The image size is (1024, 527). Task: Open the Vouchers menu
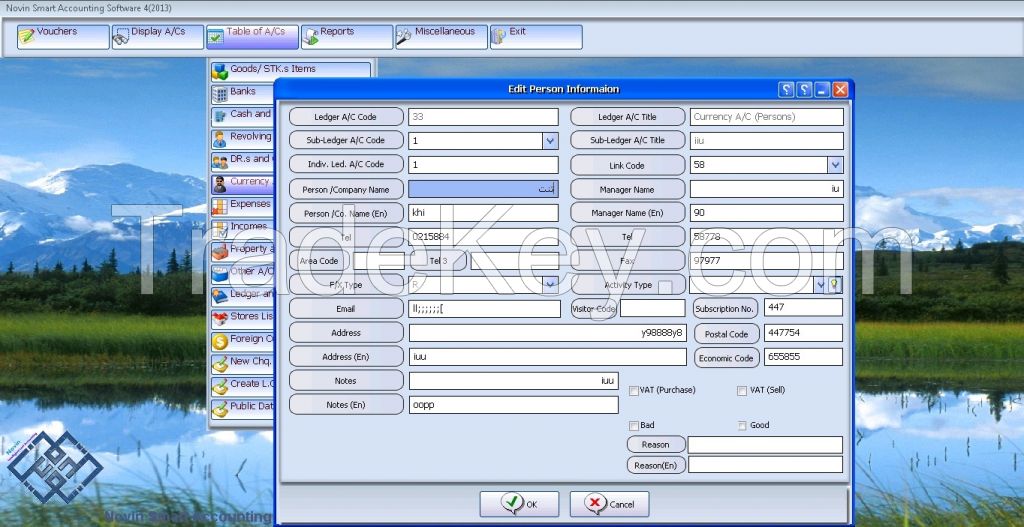click(62, 36)
